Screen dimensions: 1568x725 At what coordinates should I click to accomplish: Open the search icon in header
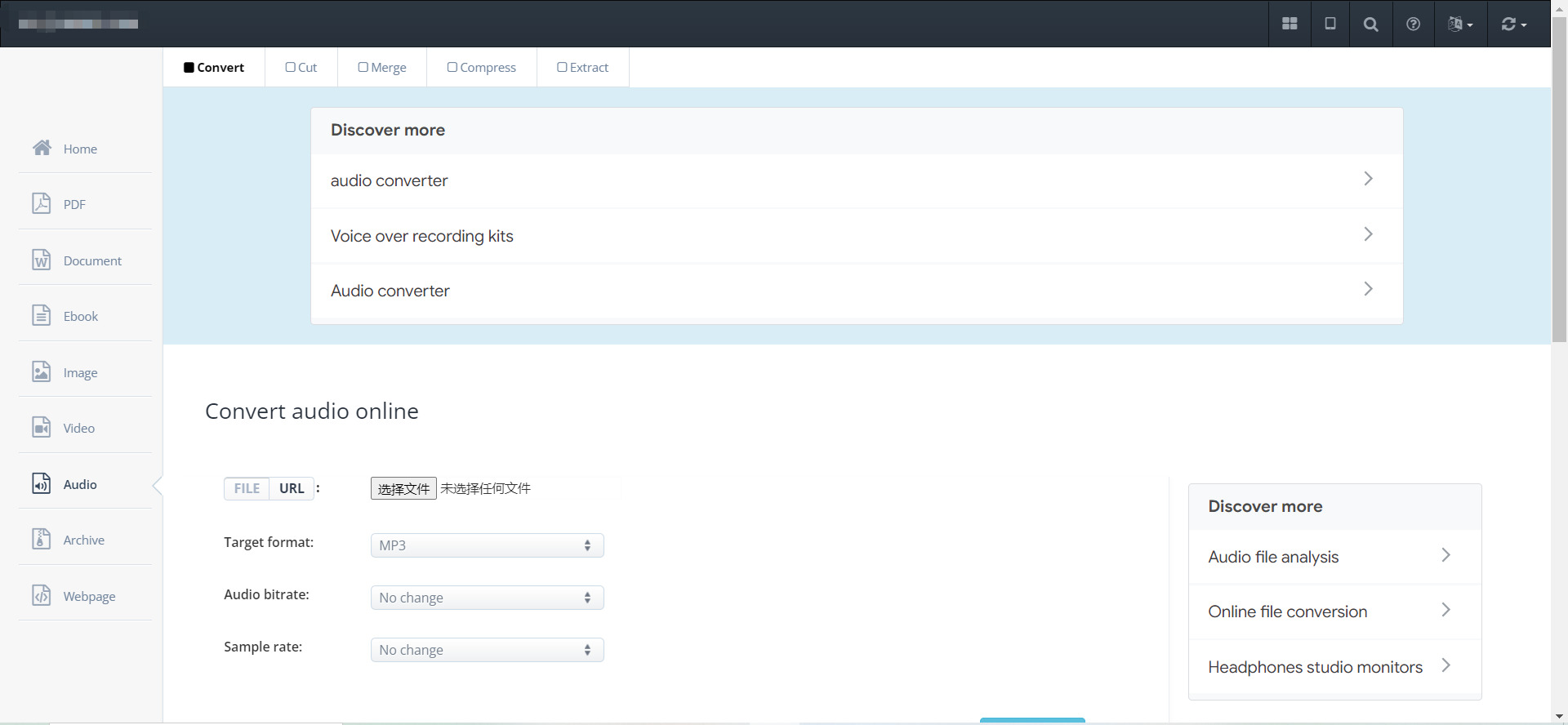pyautogui.click(x=1371, y=24)
